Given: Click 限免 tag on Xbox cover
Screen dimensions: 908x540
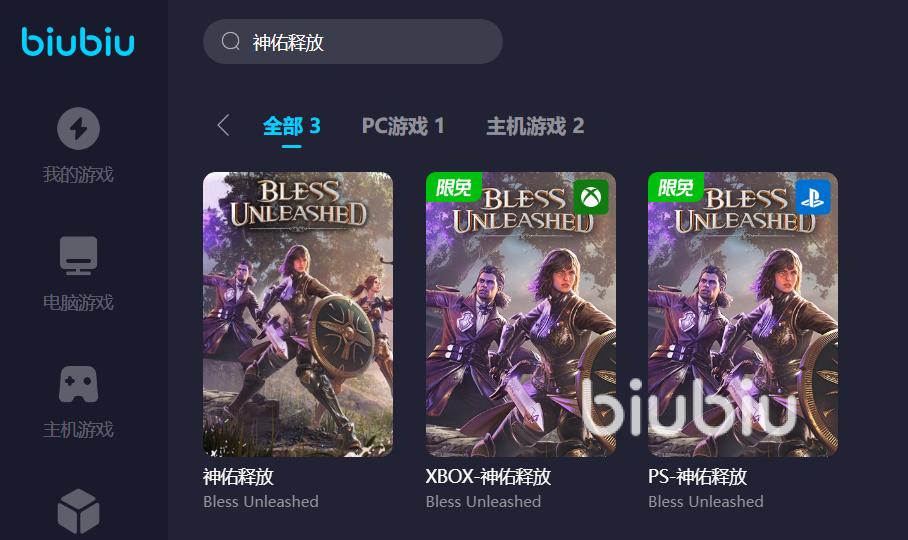Looking at the screenshot, I should coord(454,187).
